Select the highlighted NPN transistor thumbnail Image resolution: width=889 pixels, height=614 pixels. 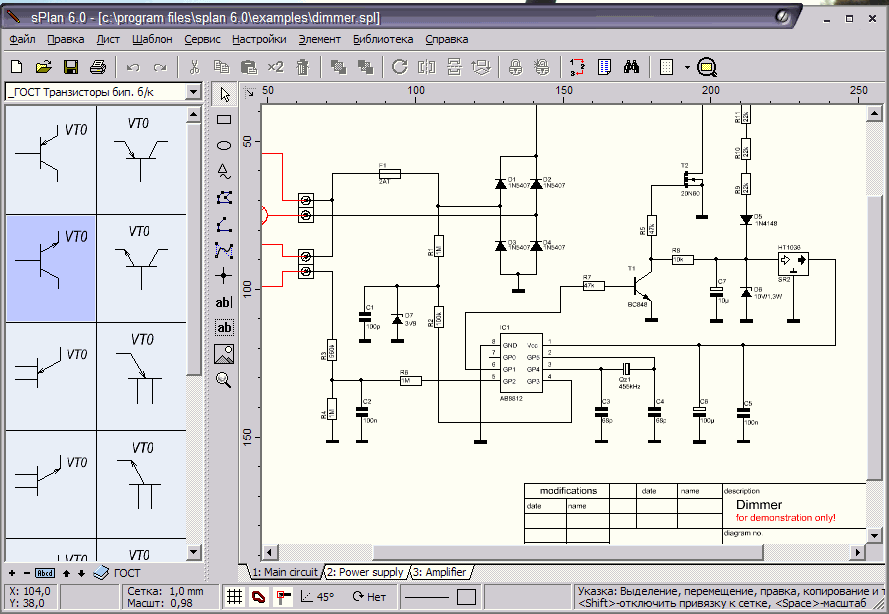coord(51,268)
